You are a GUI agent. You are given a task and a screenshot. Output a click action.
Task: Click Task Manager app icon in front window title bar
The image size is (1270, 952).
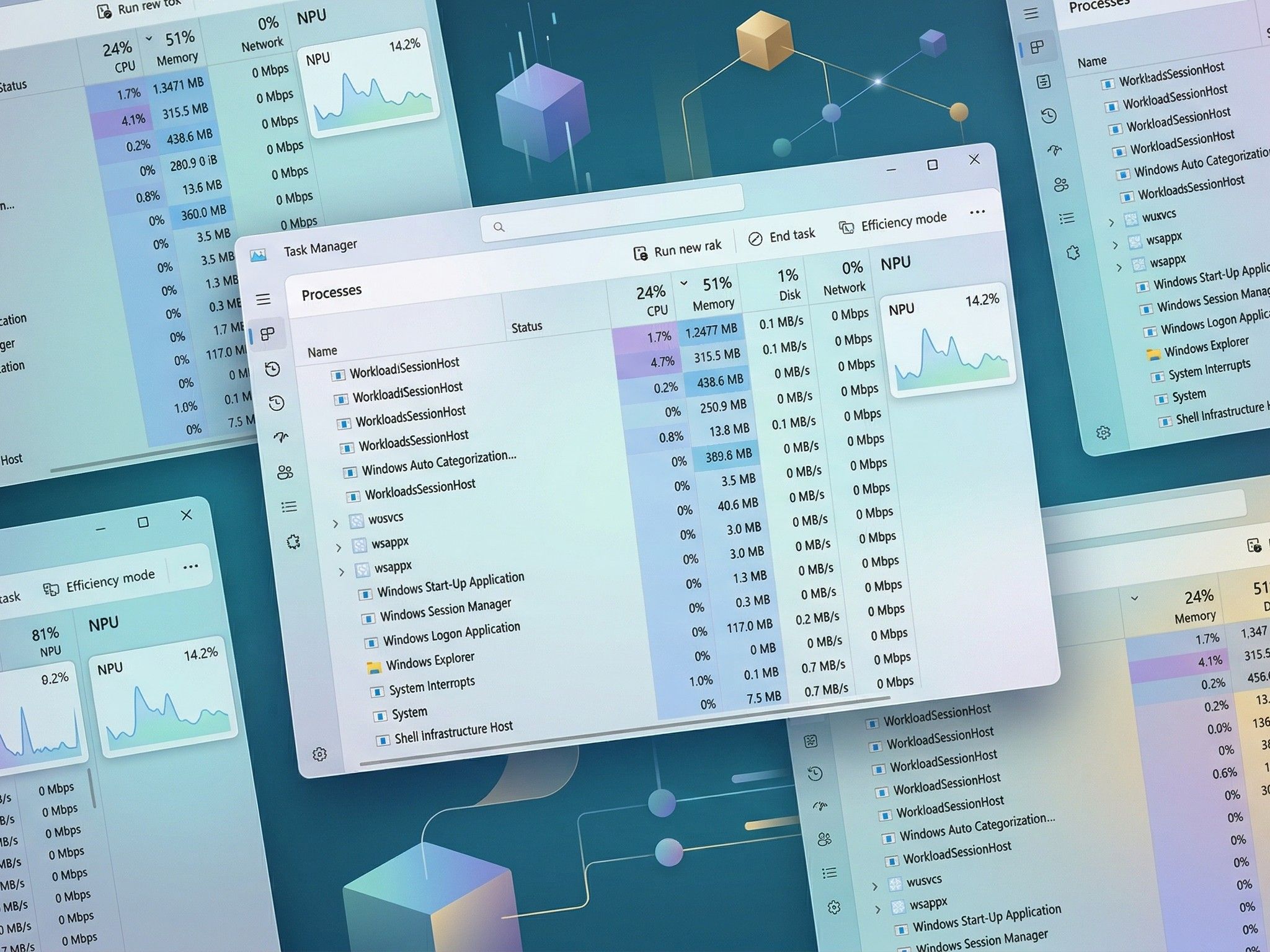258,255
